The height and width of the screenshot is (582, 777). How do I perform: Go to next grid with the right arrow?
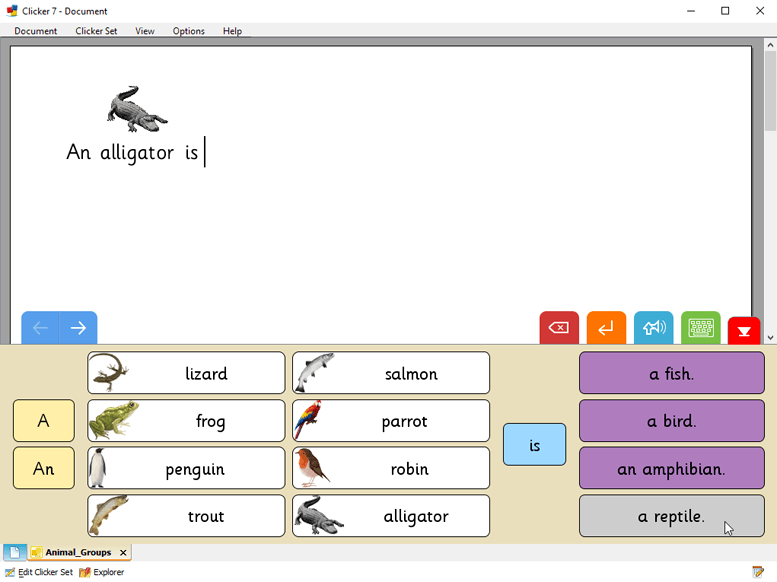click(78, 328)
